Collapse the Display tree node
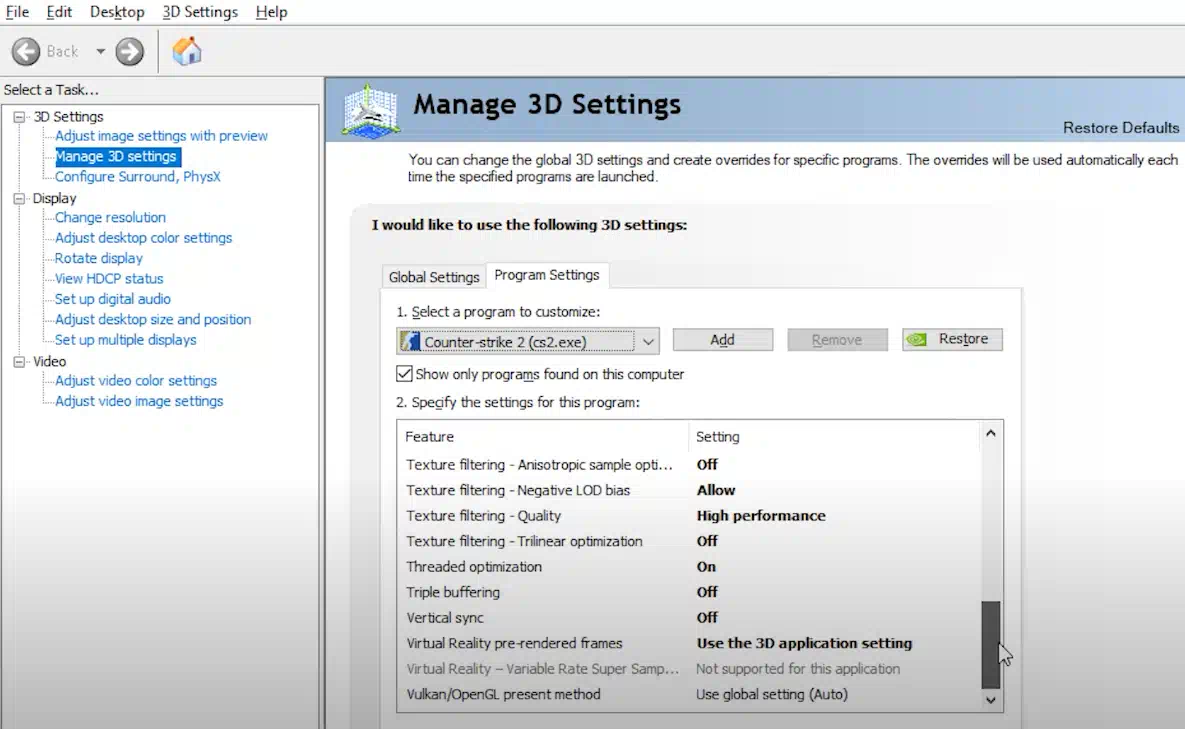This screenshot has width=1185, height=729. 20,199
